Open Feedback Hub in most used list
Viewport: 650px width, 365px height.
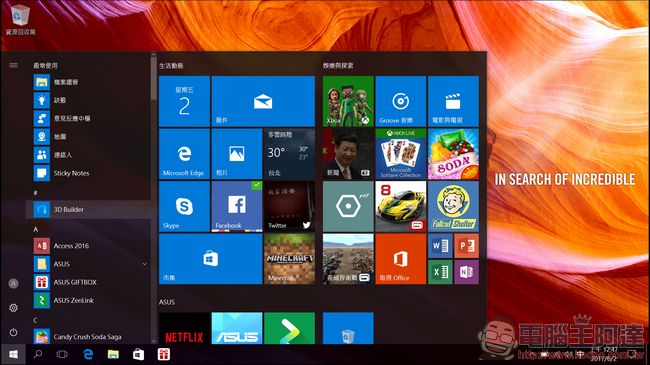pyautogui.click(x=89, y=119)
